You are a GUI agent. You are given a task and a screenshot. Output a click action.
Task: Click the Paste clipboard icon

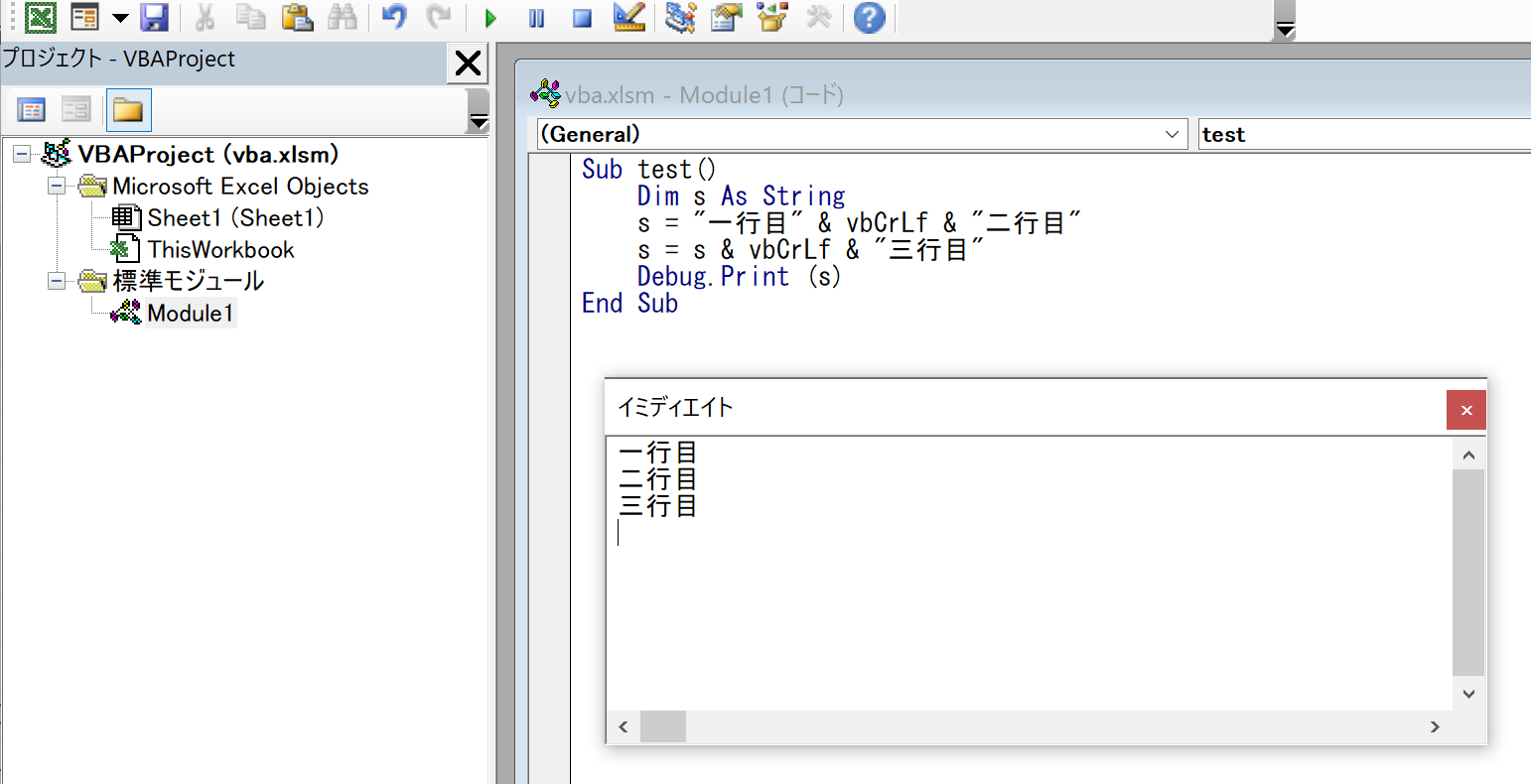(x=297, y=17)
